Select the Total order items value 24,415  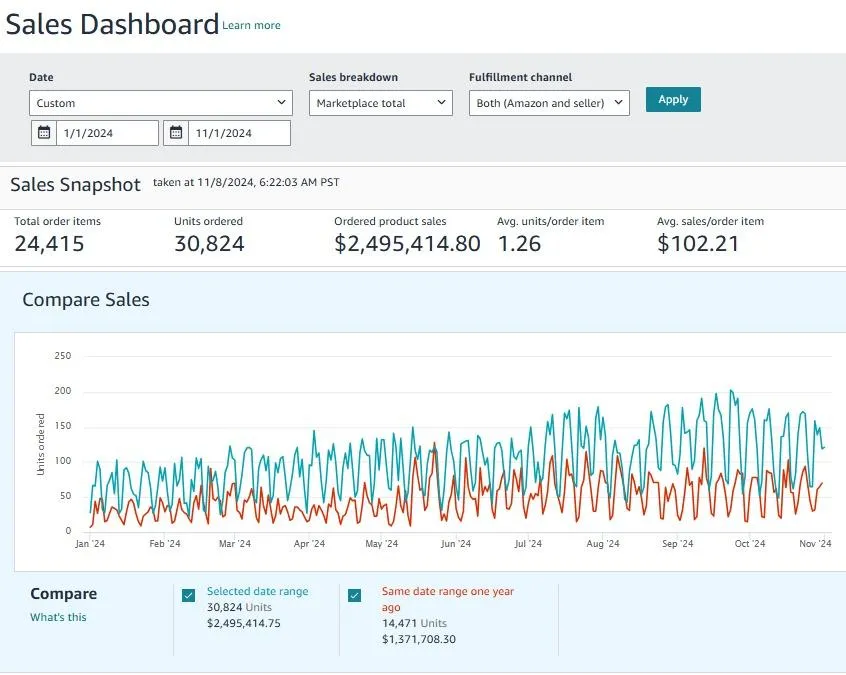(49, 244)
